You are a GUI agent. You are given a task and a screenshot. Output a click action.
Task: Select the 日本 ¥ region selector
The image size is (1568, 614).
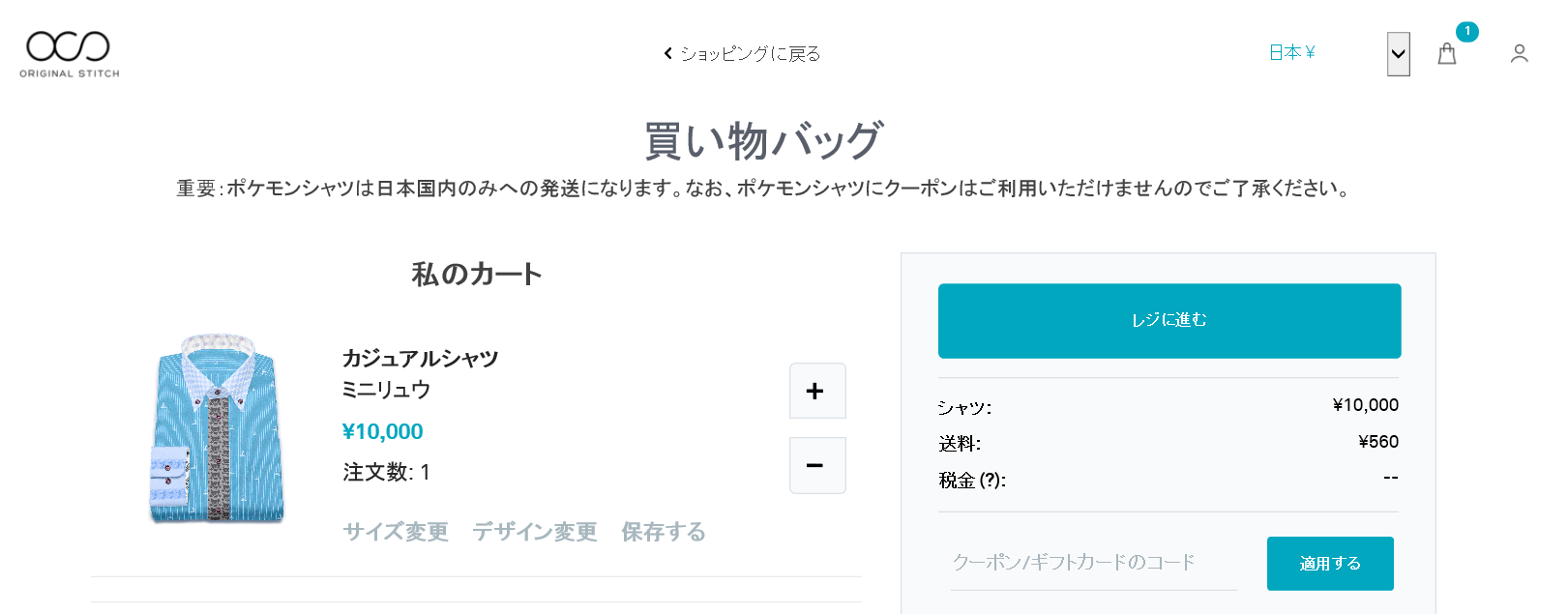(1291, 53)
